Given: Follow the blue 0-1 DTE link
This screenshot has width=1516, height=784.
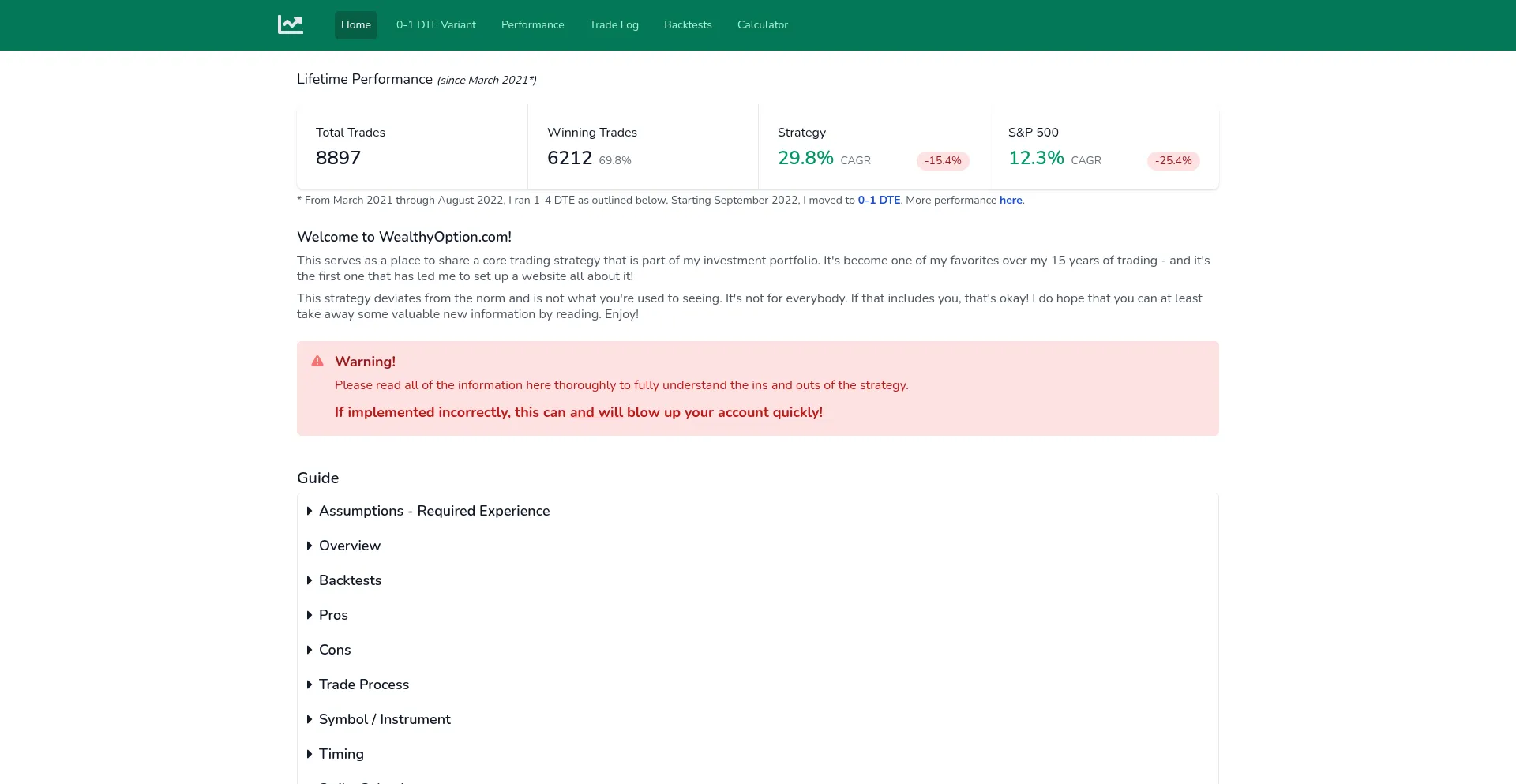Looking at the screenshot, I should pyautogui.click(x=879, y=201).
